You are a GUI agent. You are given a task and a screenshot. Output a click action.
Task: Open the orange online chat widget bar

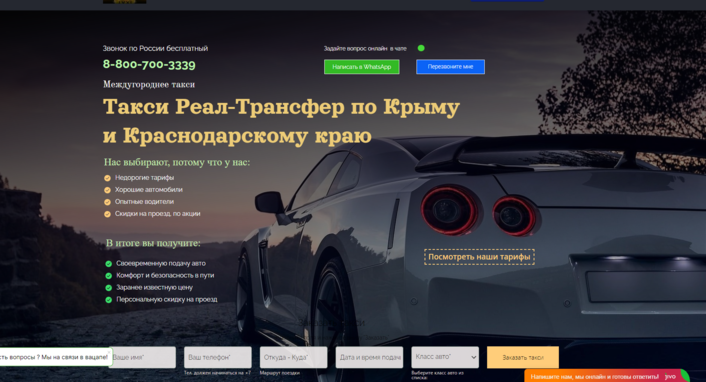594,376
